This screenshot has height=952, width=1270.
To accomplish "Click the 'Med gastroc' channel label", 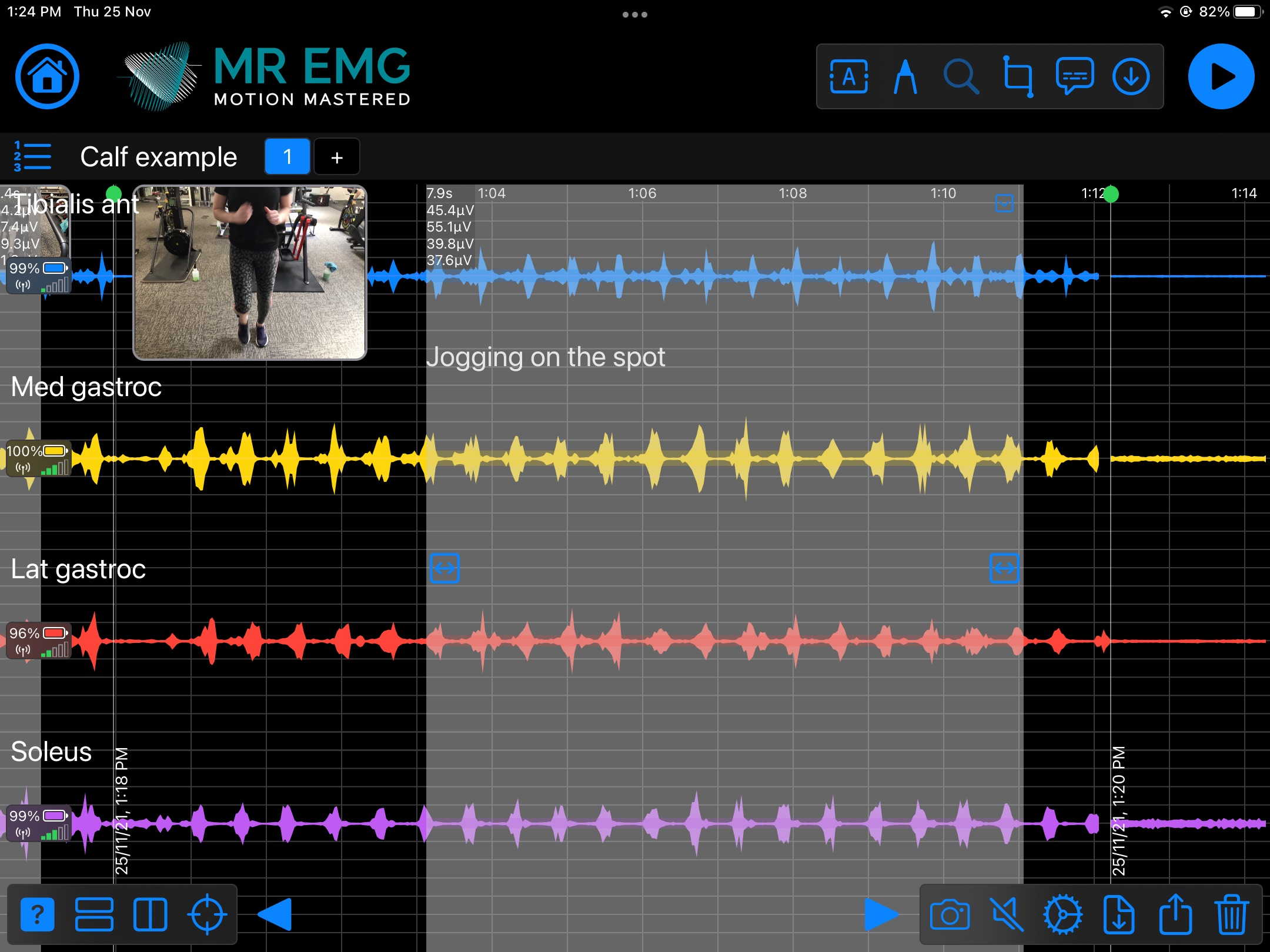I will [86, 387].
